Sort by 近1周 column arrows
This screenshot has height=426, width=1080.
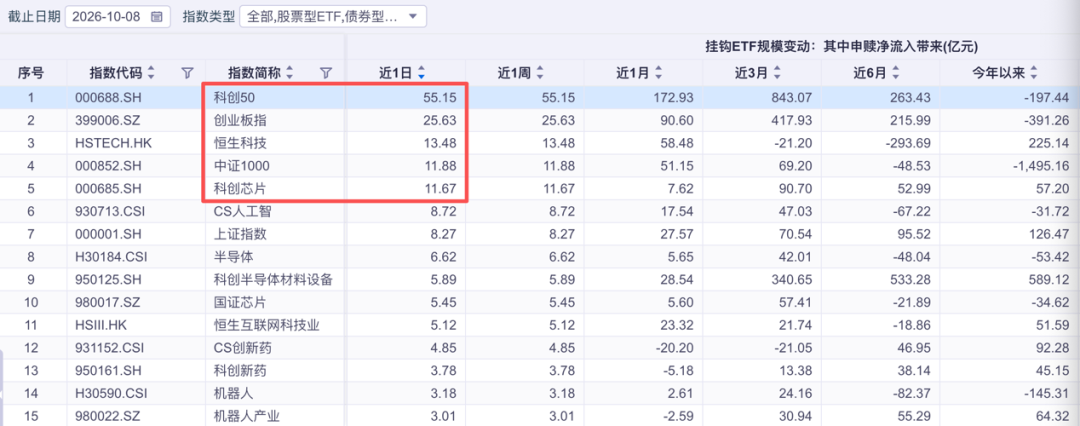coord(540,72)
